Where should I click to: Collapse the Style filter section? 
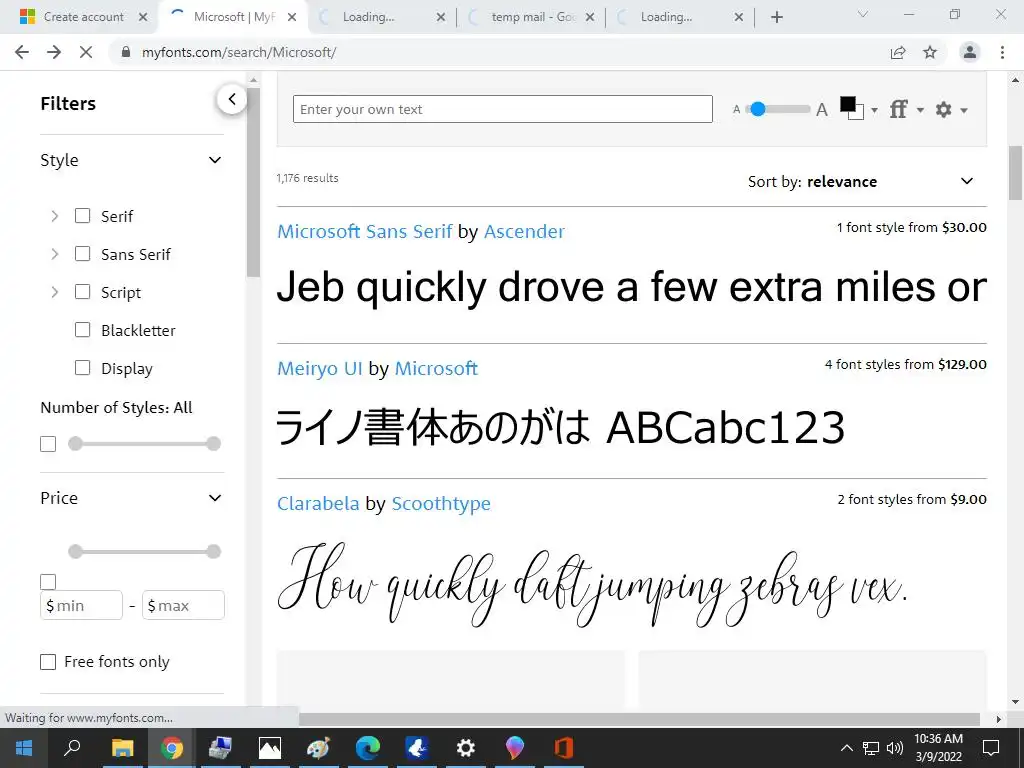pos(215,160)
